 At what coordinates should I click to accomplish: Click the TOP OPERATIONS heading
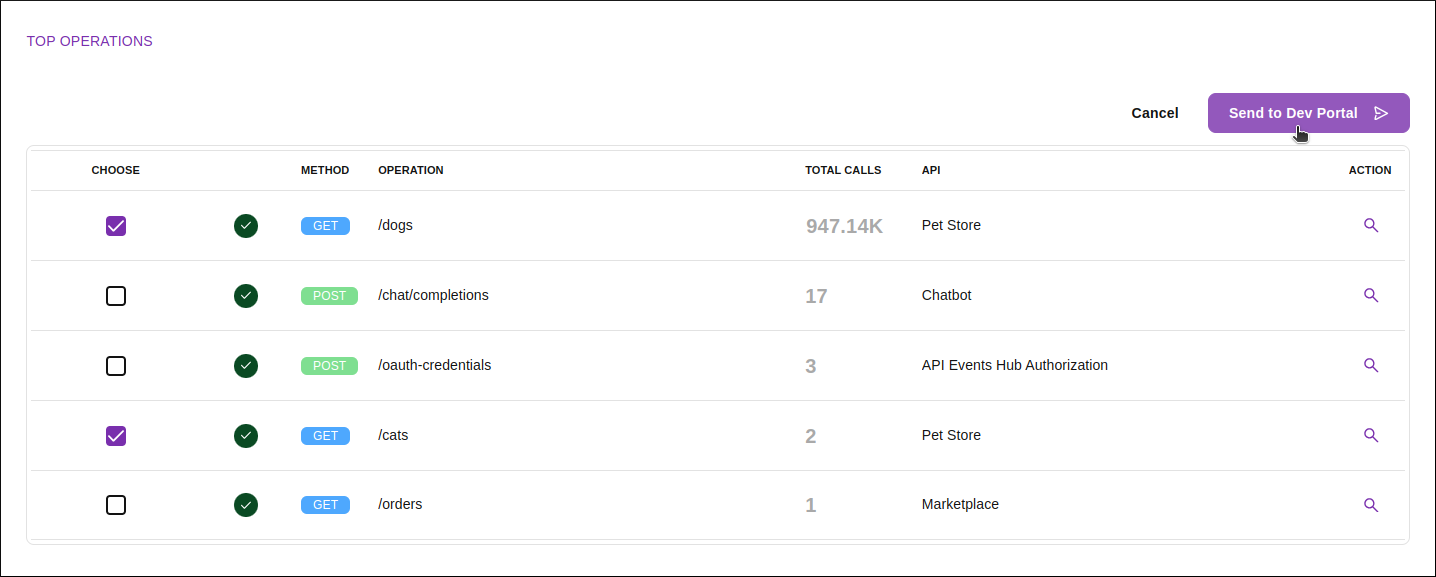point(89,41)
